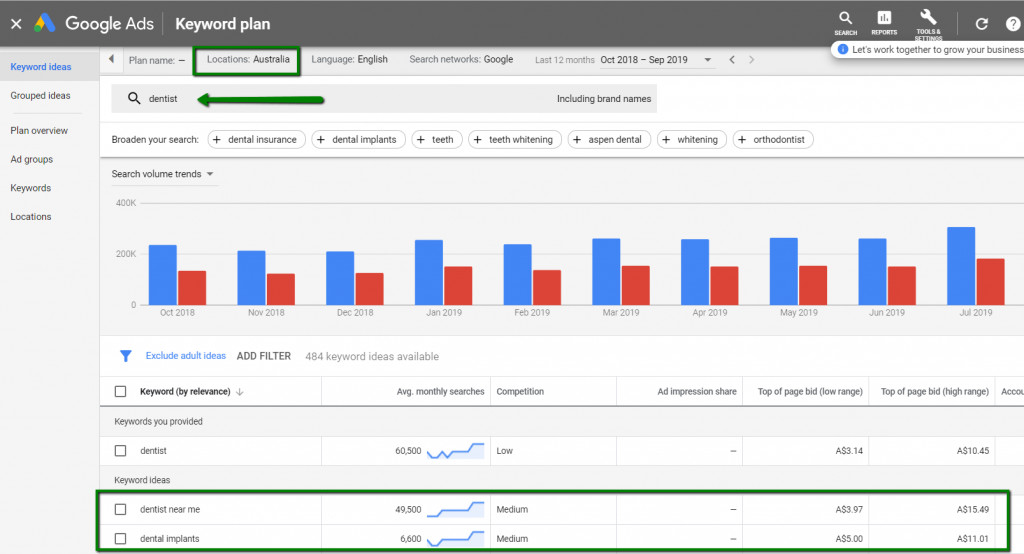Open Plan overview in the sidebar

(39, 131)
